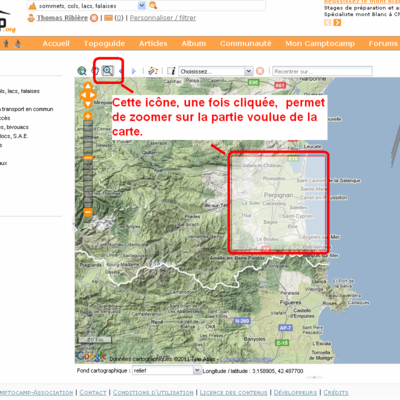
Task: Open the Topoguide menu
Action: tap(104, 43)
